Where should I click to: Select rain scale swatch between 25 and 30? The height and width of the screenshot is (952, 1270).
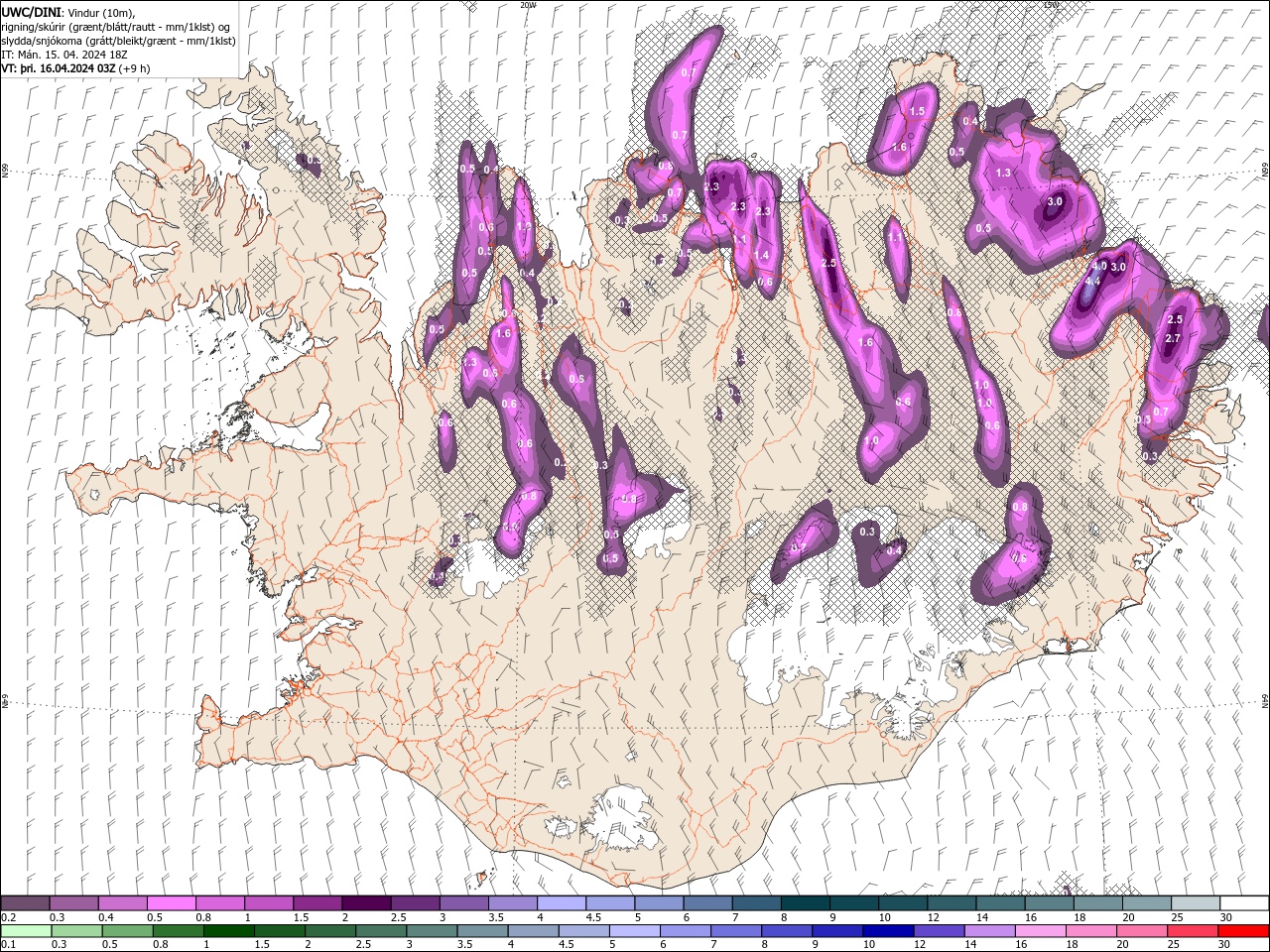click(1192, 931)
